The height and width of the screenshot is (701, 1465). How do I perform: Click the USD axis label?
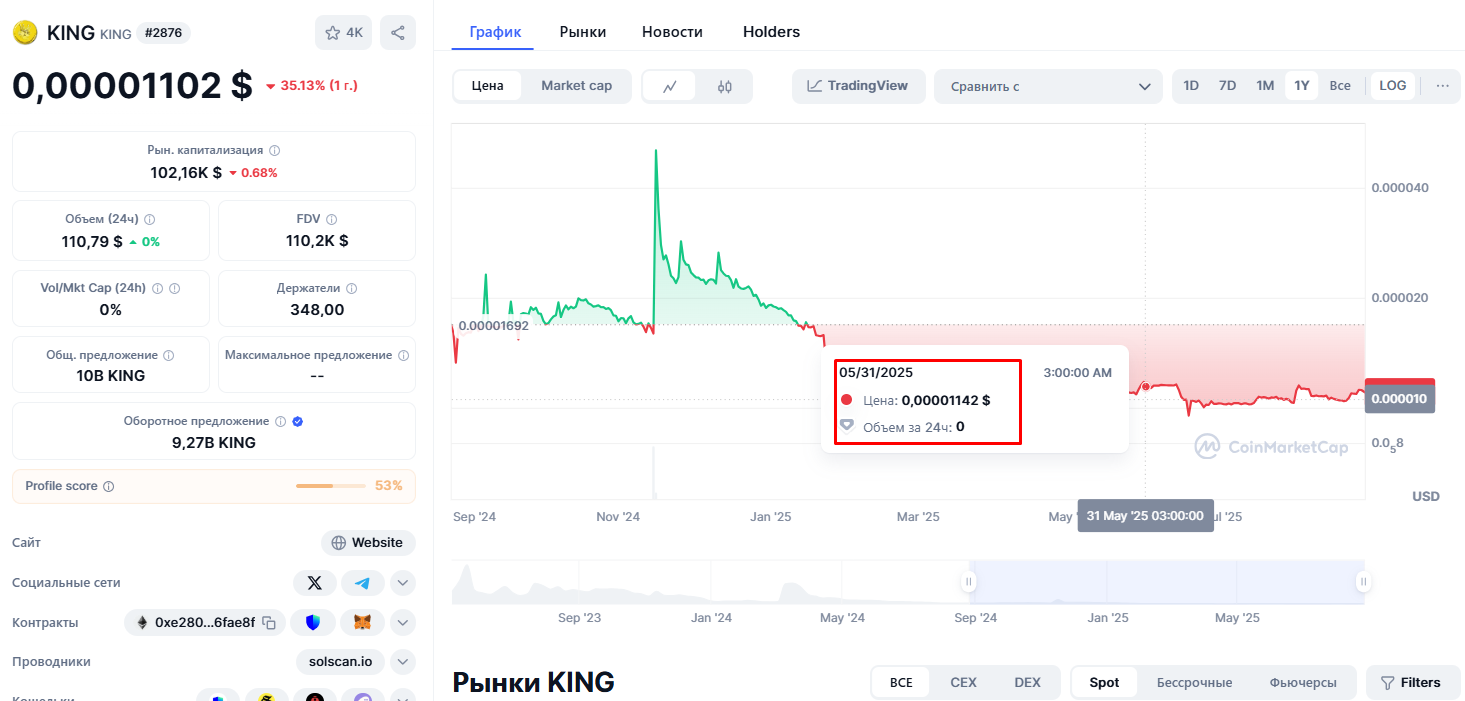[x=1426, y=496]
